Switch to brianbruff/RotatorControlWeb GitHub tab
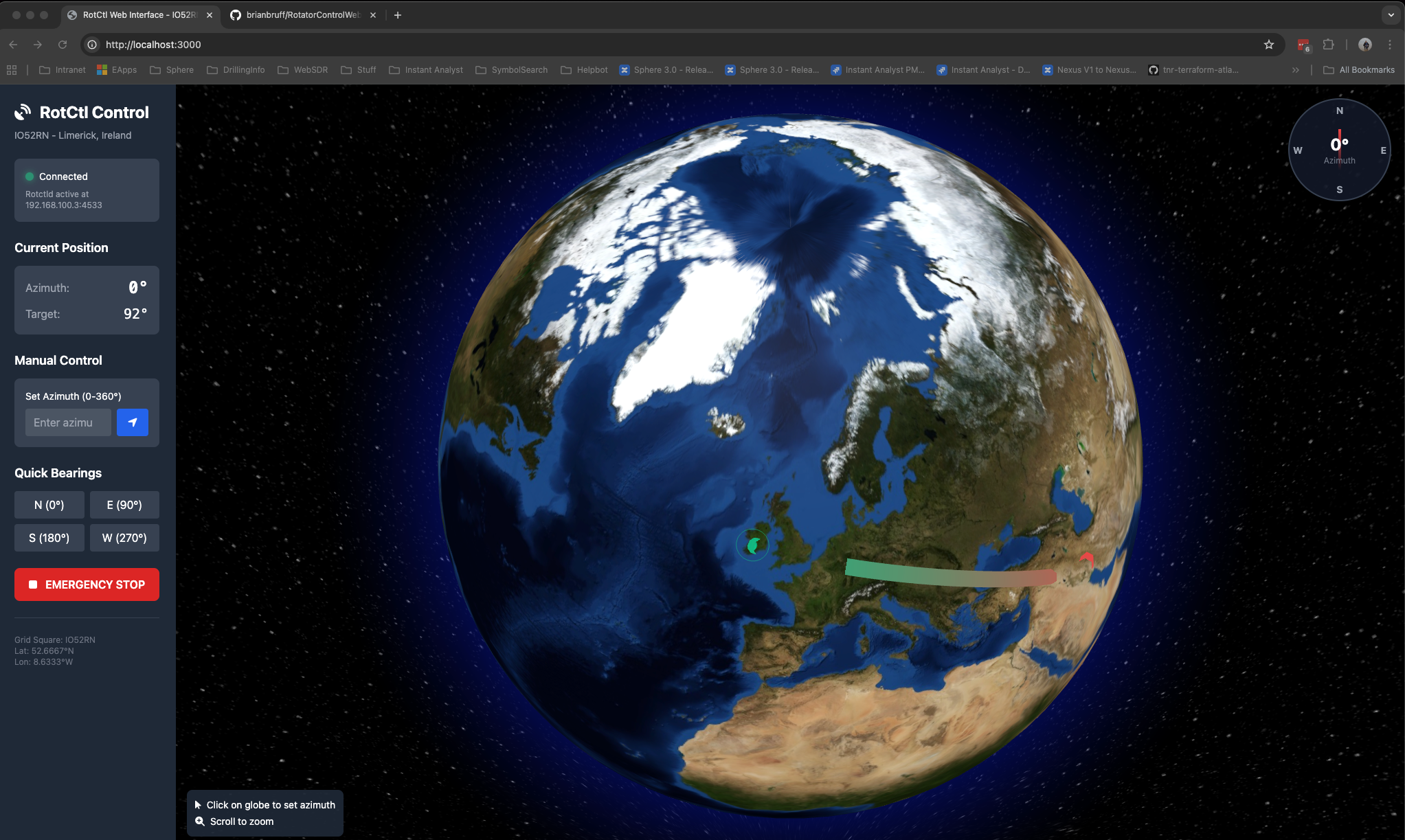Screen dimensions: 1405x840 click(302, 14)
